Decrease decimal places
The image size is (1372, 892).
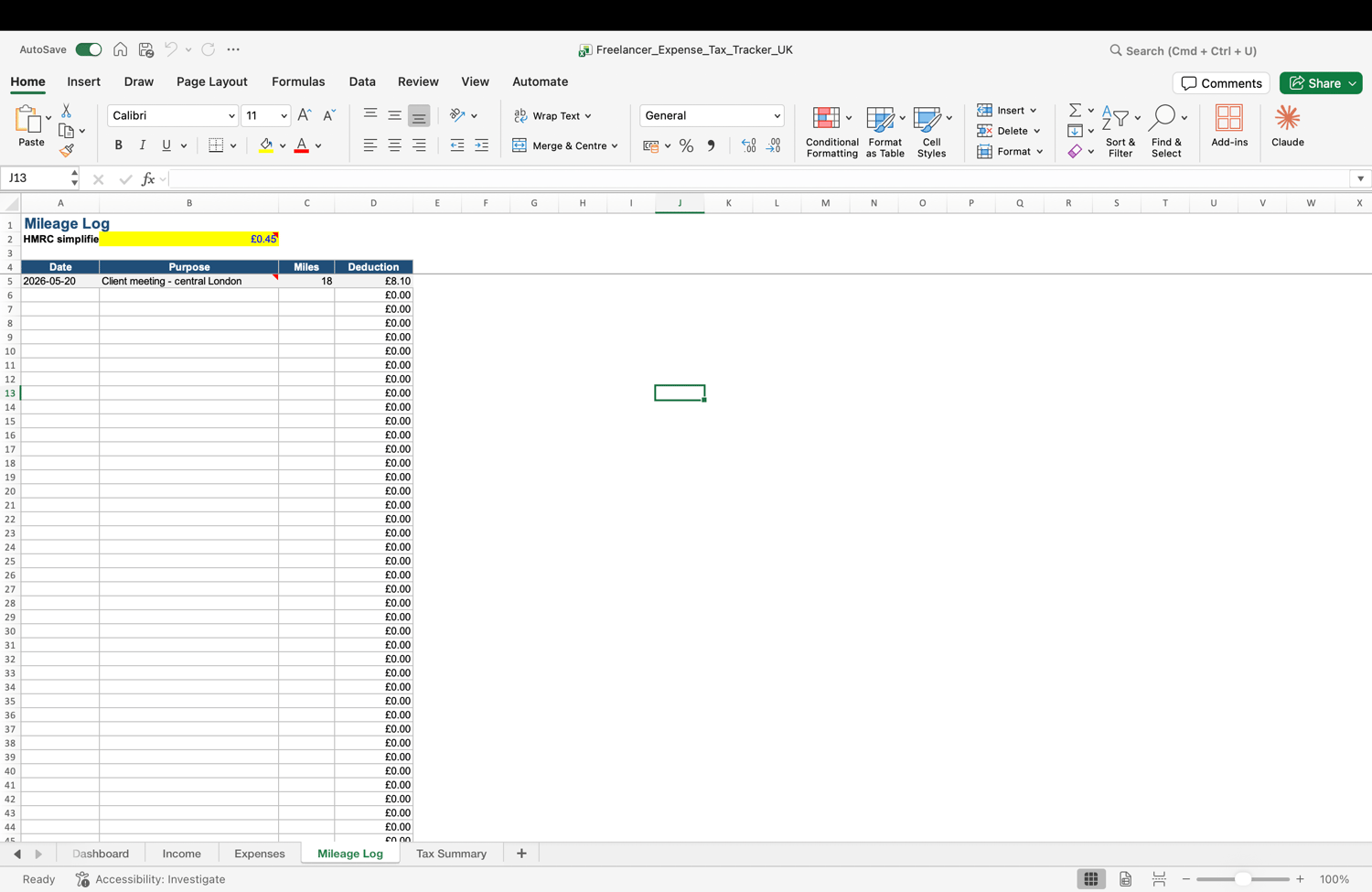click(x=774, y=146)
